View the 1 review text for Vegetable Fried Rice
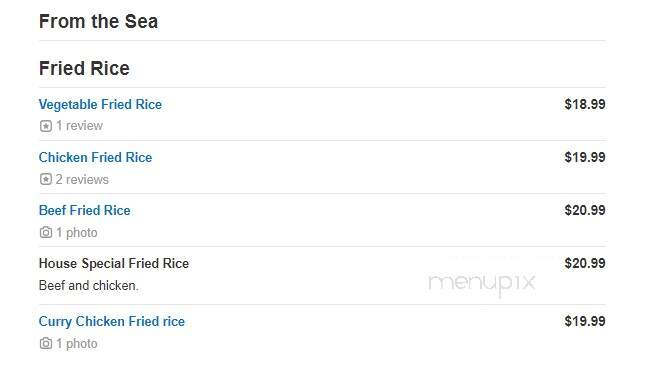This screenshot has width=661, height=365. (79, 126)
